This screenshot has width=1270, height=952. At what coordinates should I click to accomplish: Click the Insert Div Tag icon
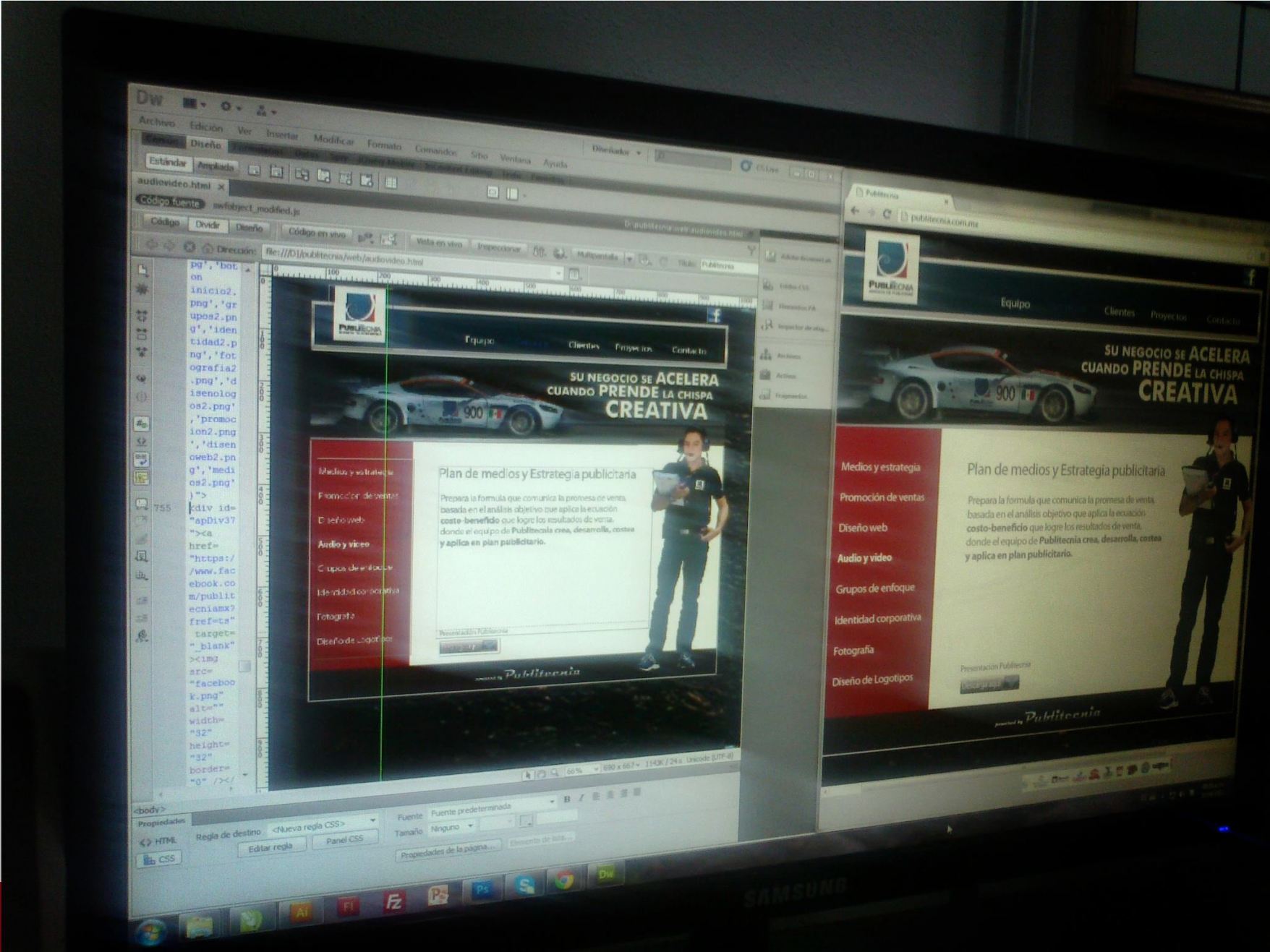click(255, 171)
